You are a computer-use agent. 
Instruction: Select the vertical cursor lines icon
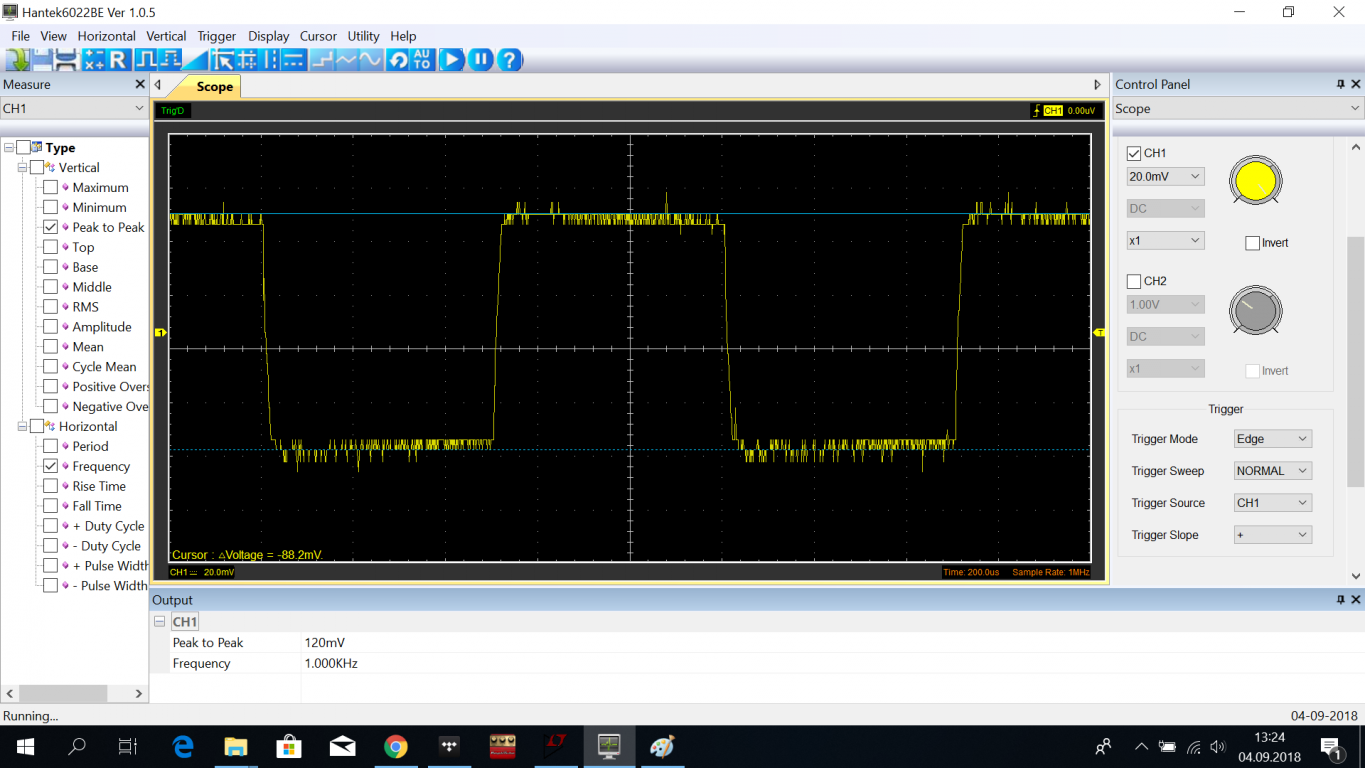coord(270,60)
